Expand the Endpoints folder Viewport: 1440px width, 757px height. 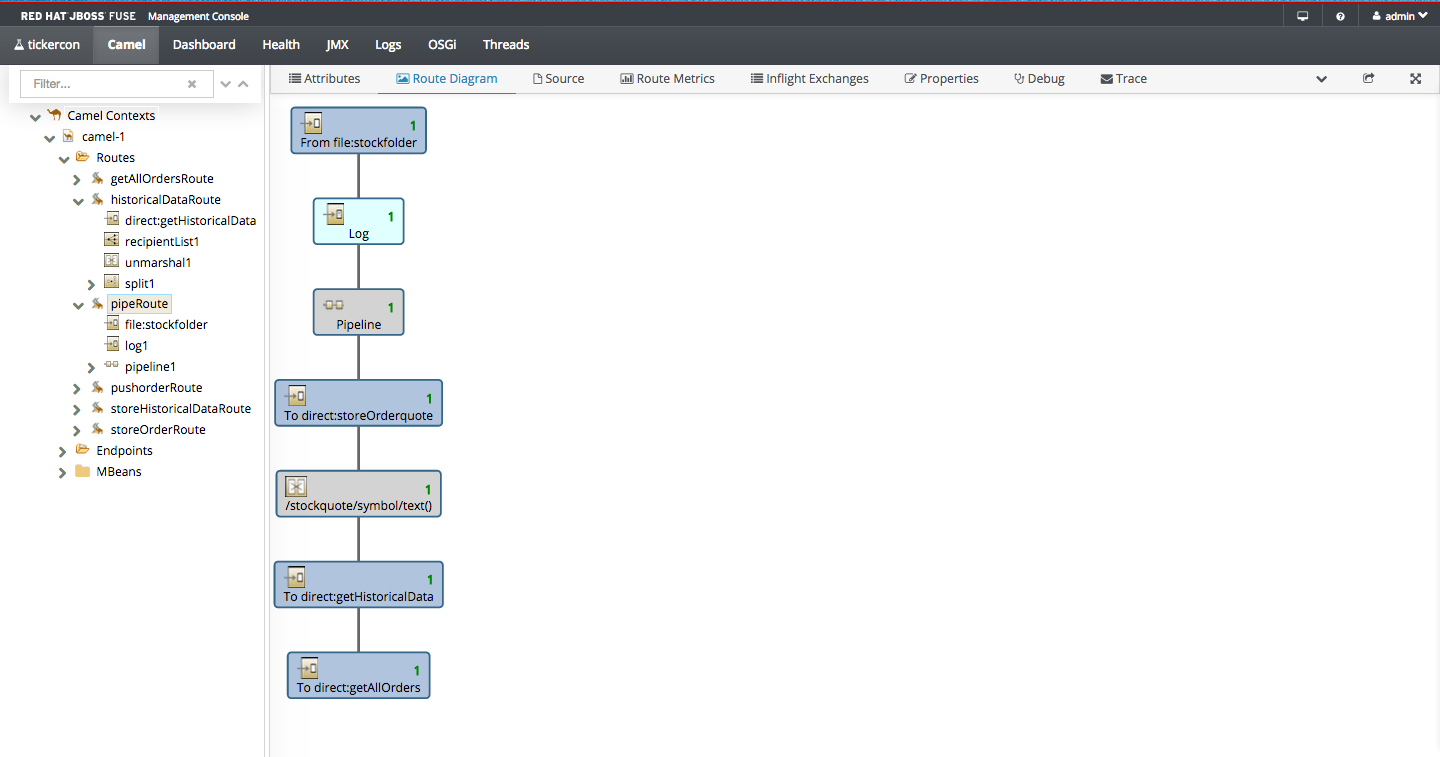click(x=63, y=451)
